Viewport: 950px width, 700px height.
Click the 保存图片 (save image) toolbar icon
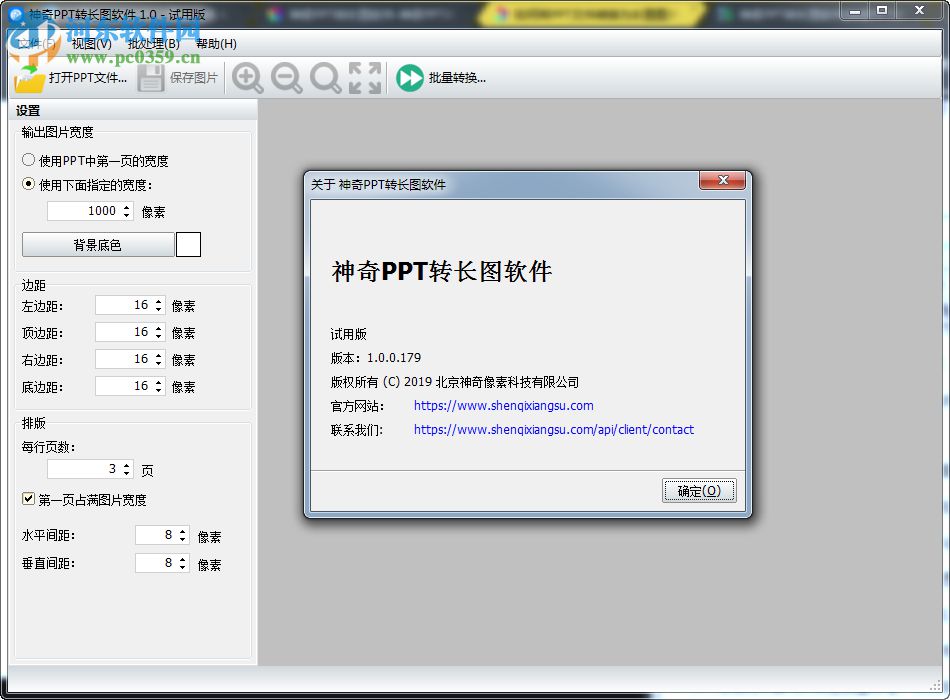tap(151, 77)
